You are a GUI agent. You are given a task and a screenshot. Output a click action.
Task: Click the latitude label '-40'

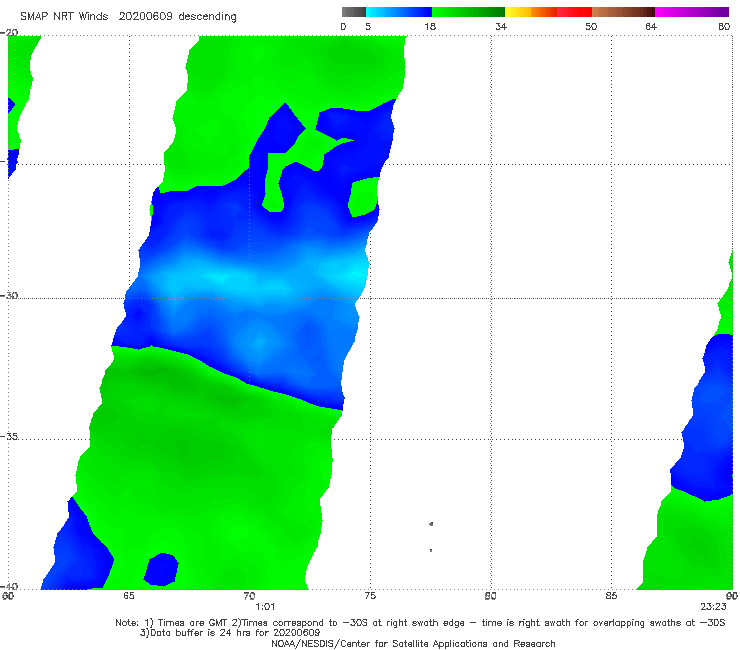[x=9, y=586]
